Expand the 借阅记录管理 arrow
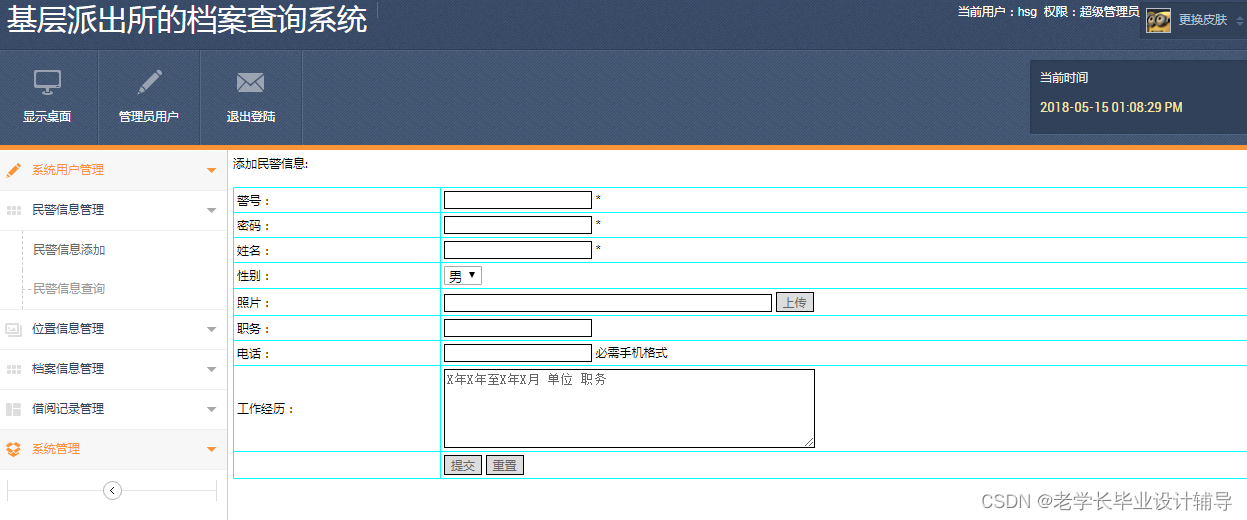 211,410
